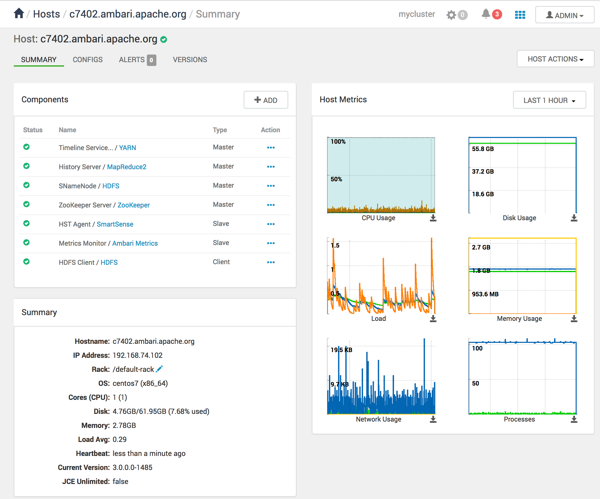Download CPU Usage chart data

pos(433,218)
